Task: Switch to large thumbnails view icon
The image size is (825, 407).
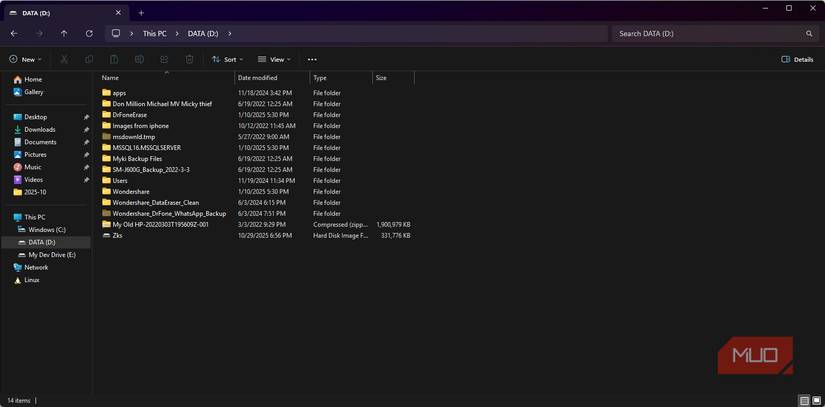Action: pyautogui.click(x=816, y=401)
